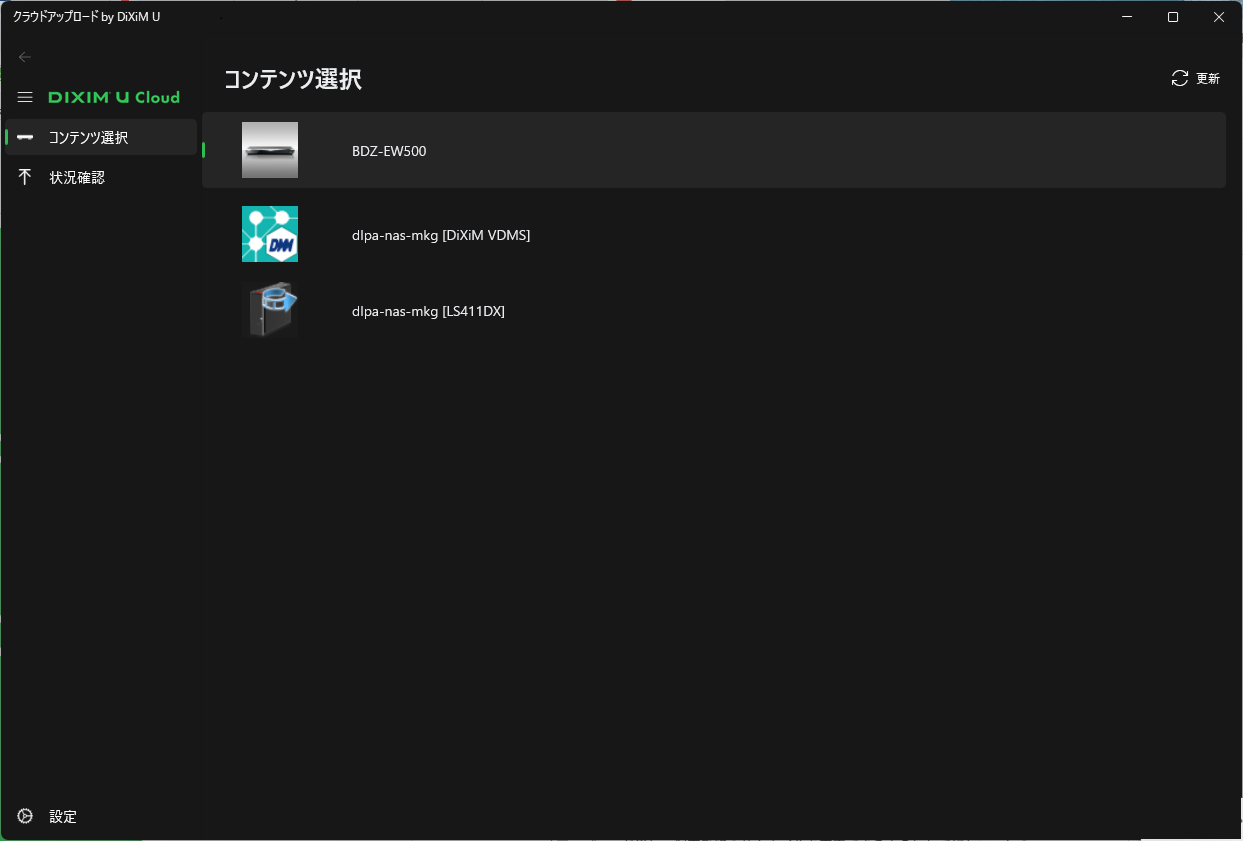Maximize the クラウドアップロード window
Screen dimensions: 1243x841
tap(1173, 17)
